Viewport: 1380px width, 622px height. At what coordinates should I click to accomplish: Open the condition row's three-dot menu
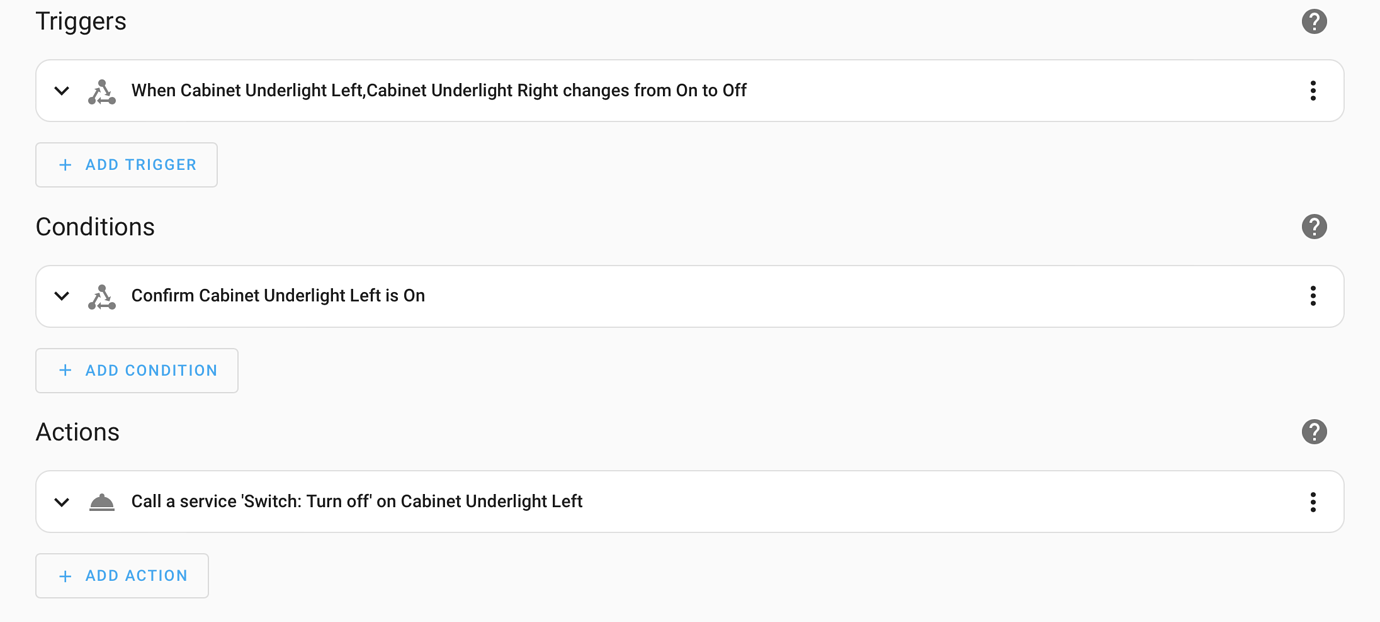1313,296
